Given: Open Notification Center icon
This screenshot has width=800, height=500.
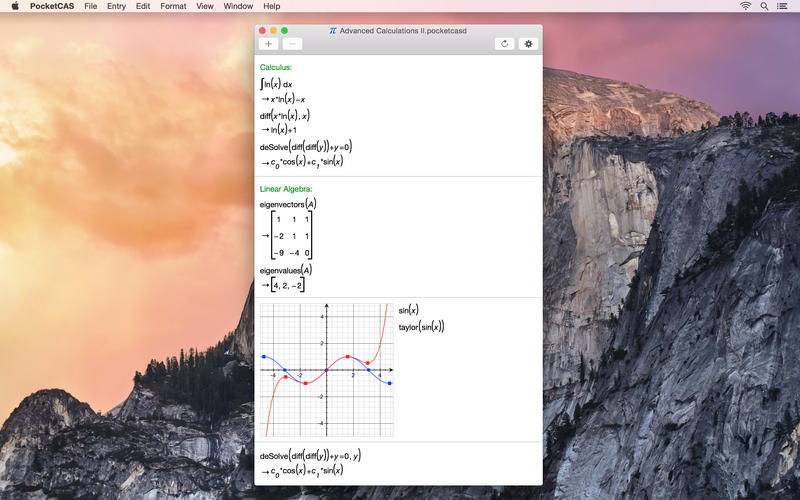Looking at the screenshot, I should (x=785, y=6).
